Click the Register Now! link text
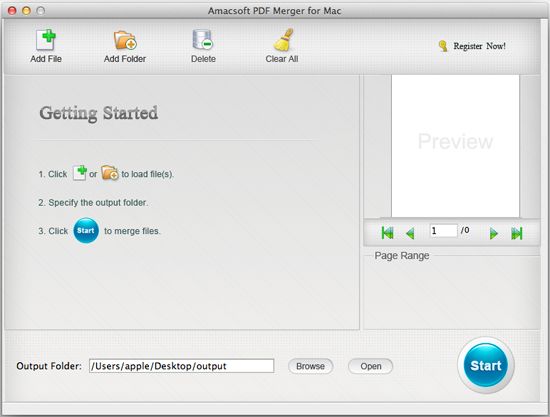This screenshot has width=550, height=417. coord(479,46)
